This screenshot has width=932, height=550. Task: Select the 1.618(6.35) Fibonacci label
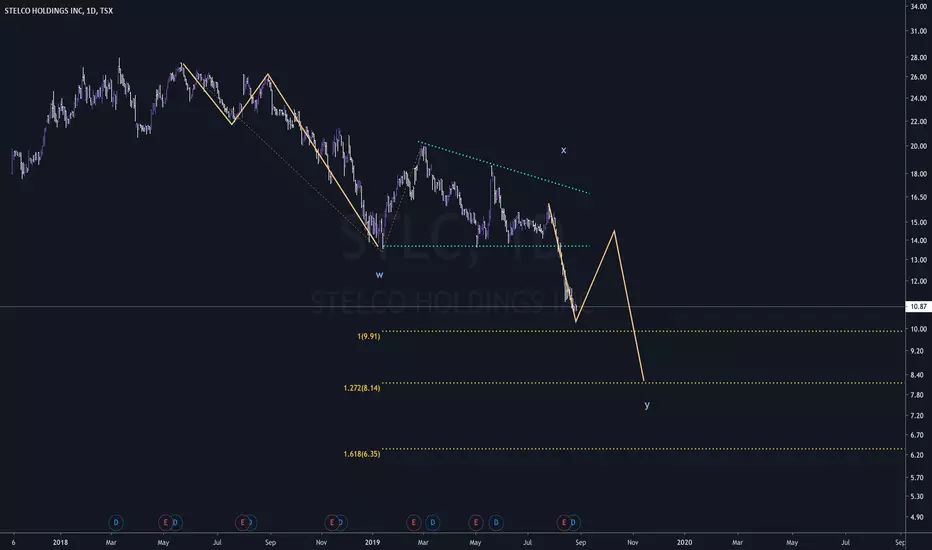click(361, 454)
